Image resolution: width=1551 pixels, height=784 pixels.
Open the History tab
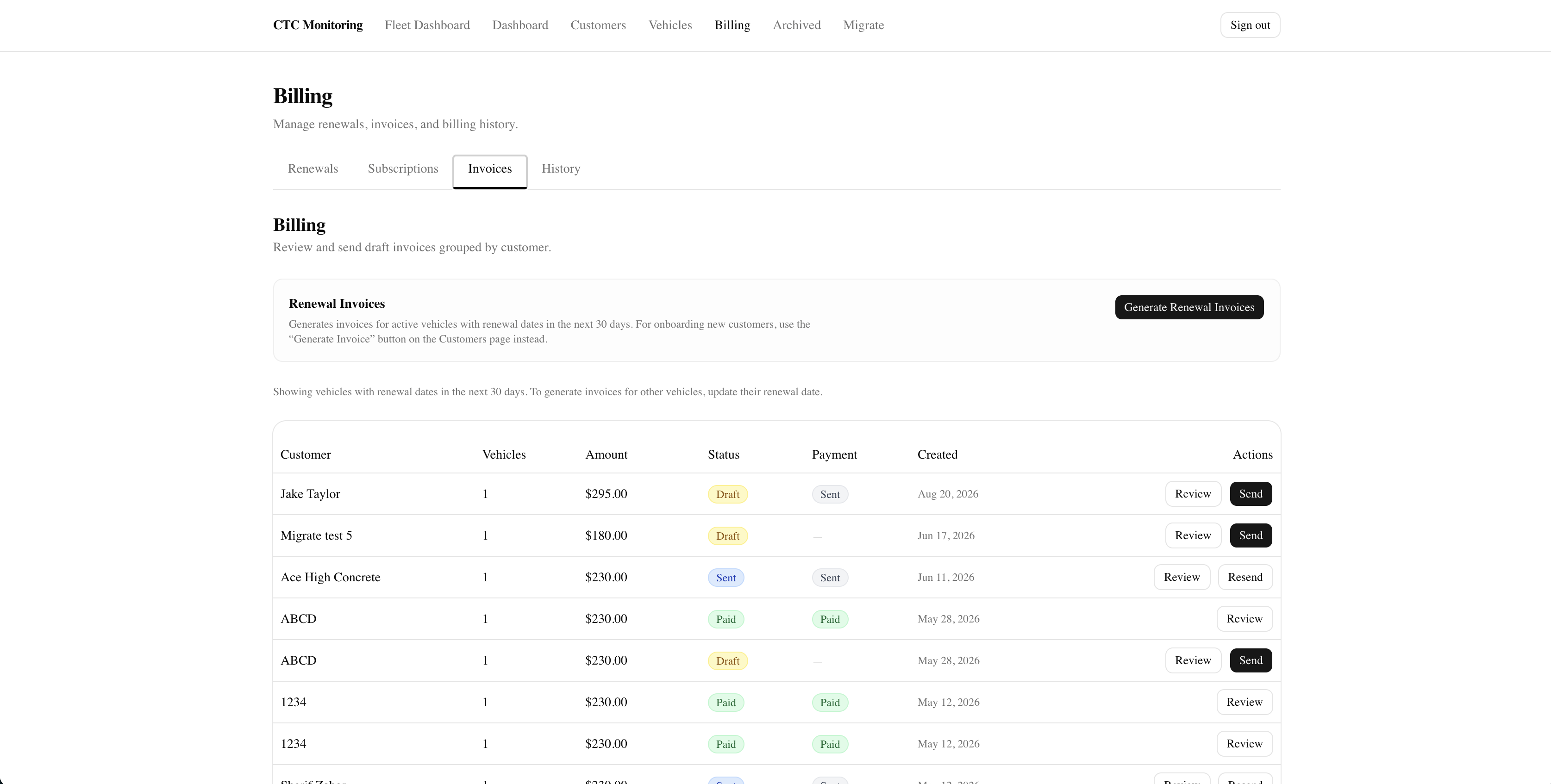561,168
